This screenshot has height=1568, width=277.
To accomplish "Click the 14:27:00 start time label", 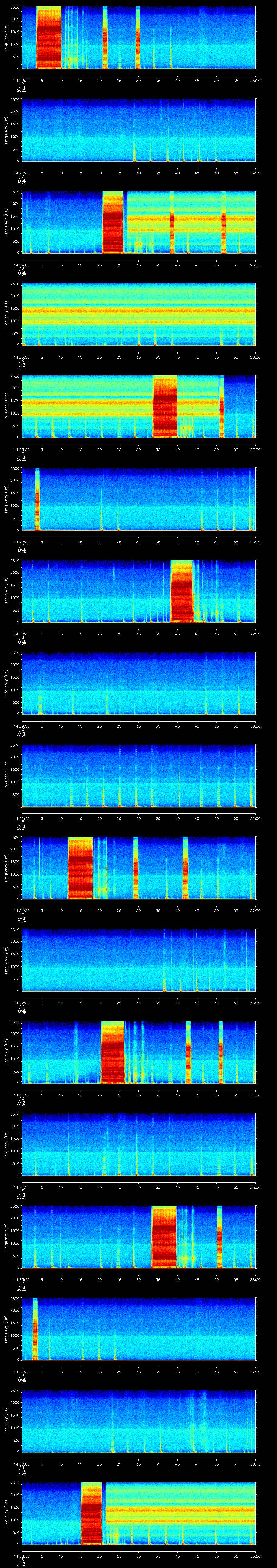I will [21, 542].
